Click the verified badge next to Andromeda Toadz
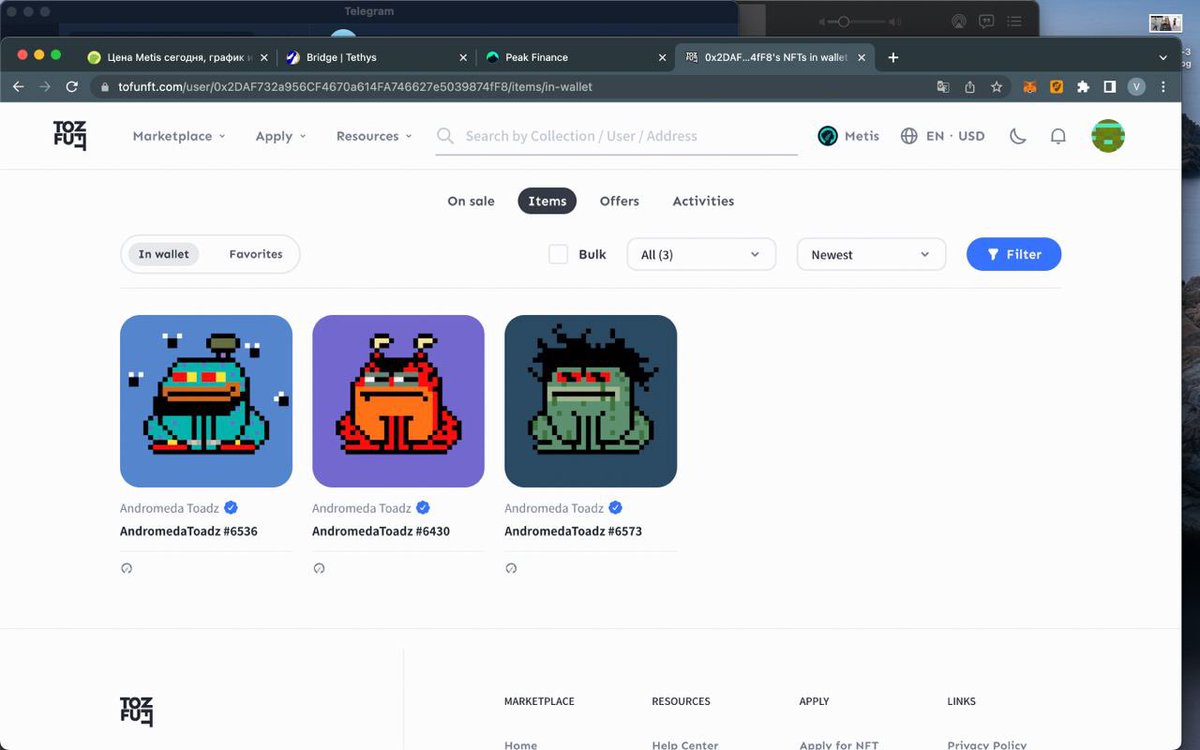This screenshot has height=750, width=1200. tap(230, 508)
